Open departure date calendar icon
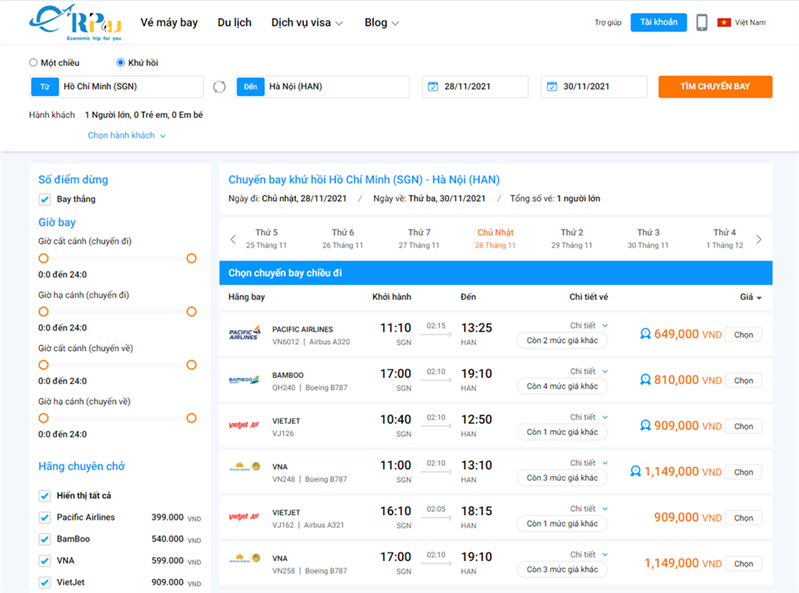799x593 pixels. pyautogui.click(x=433, y=87)
